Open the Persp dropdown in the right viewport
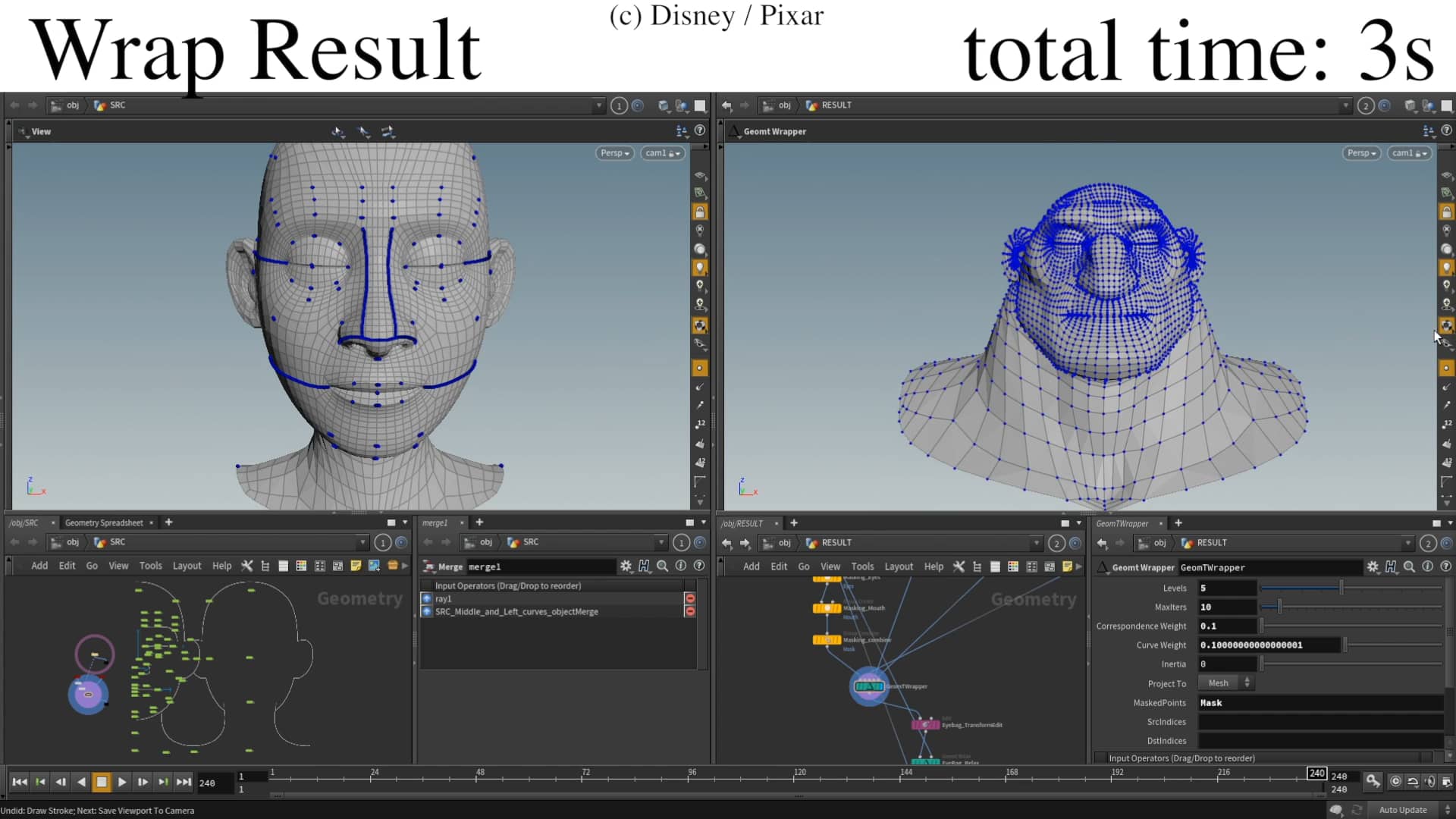 tap(1361, 153)
